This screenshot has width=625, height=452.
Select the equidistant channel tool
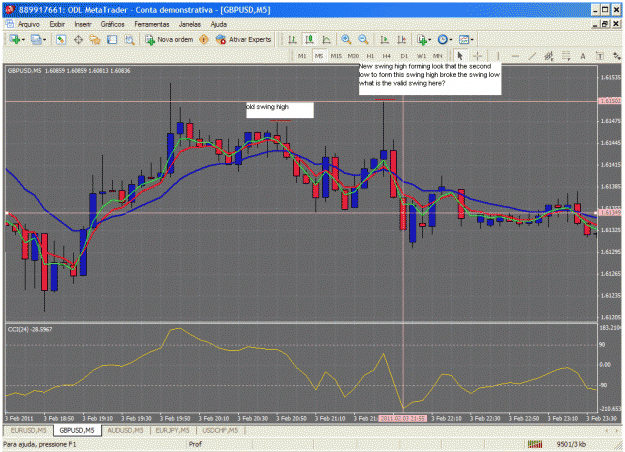(549, 56)
